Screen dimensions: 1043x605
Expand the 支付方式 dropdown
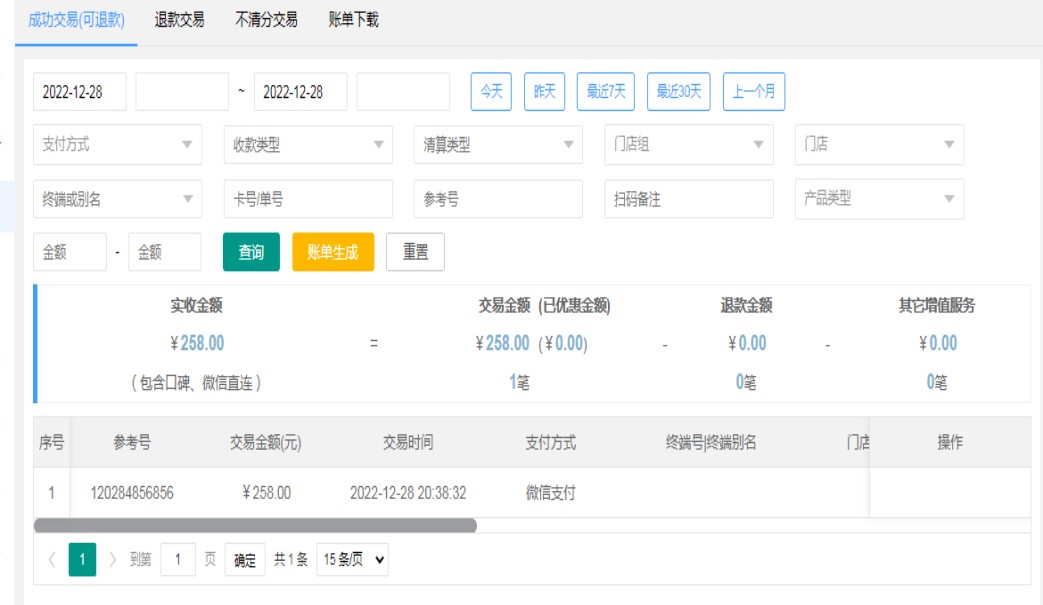tap(117, 145)
